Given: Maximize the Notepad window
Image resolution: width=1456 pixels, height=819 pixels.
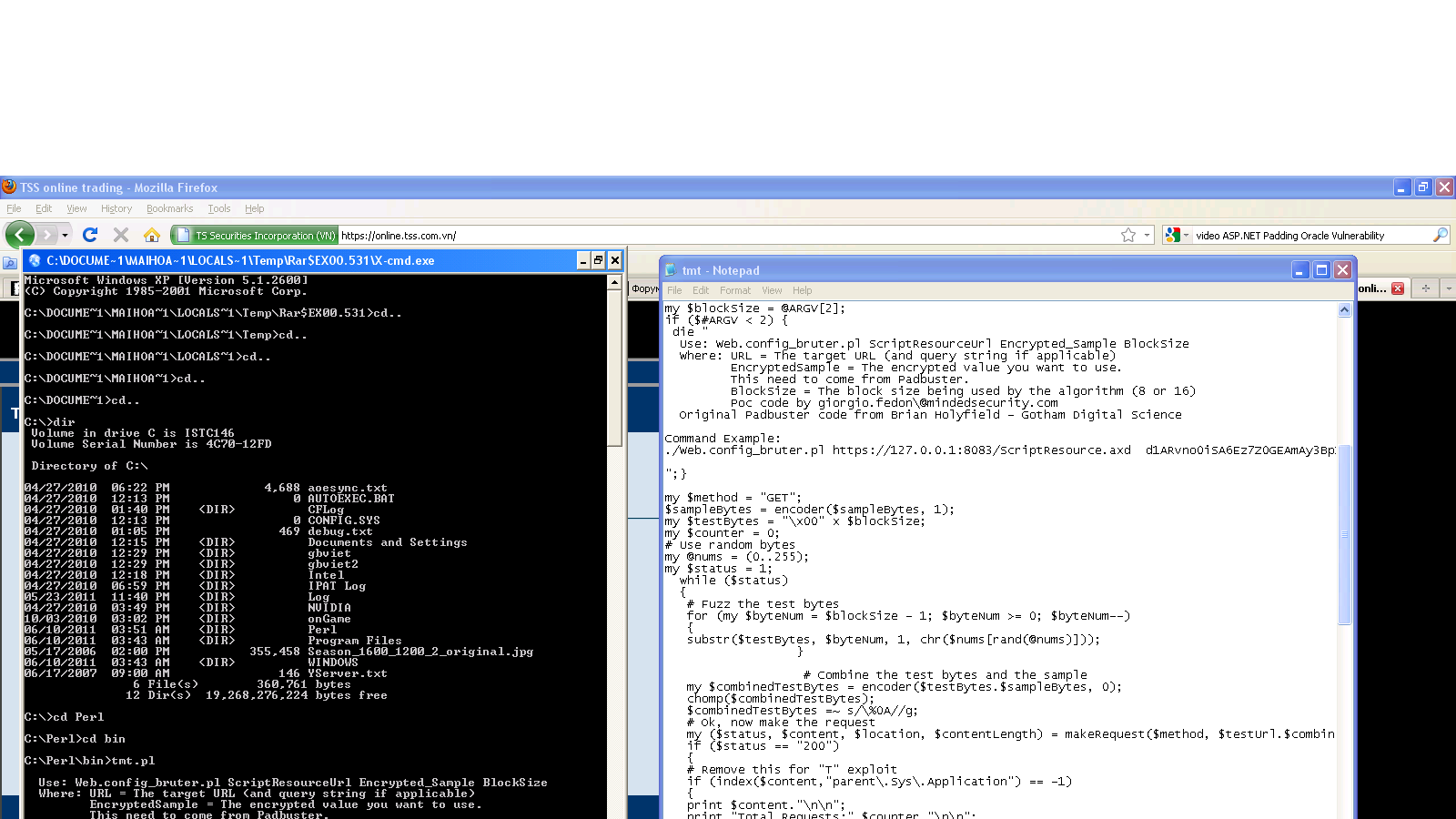Looking at the screenshot, I should pos(1321,270).
